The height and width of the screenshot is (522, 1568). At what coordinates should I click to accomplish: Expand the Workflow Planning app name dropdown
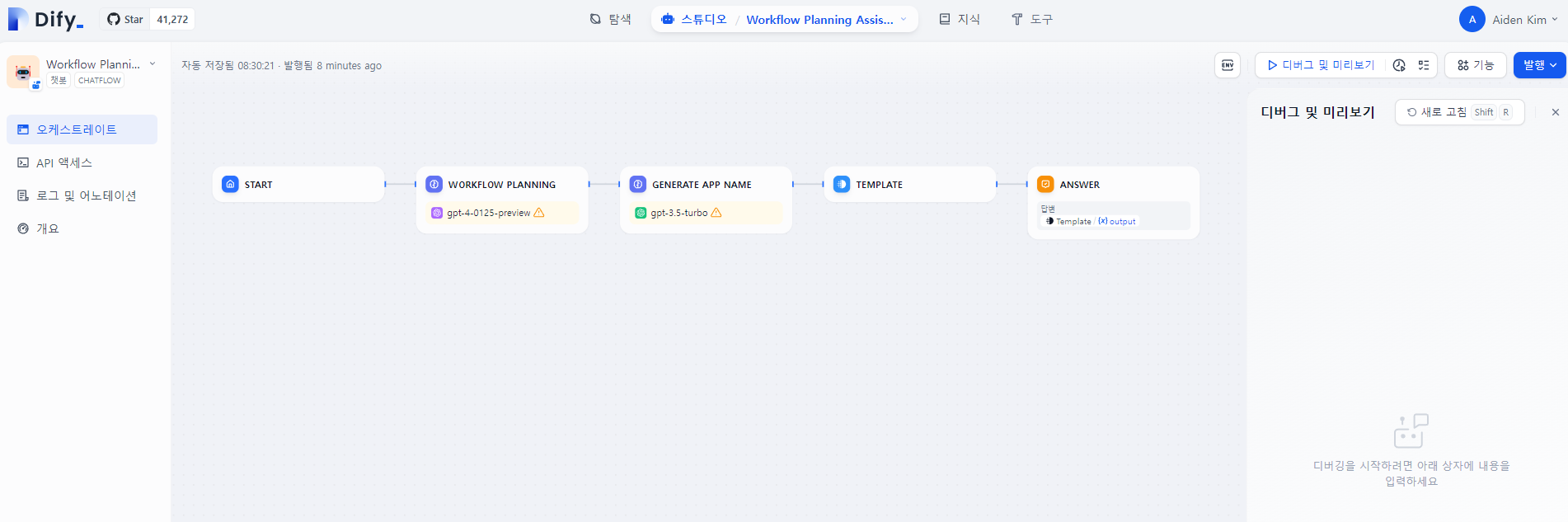click(153, 63)
